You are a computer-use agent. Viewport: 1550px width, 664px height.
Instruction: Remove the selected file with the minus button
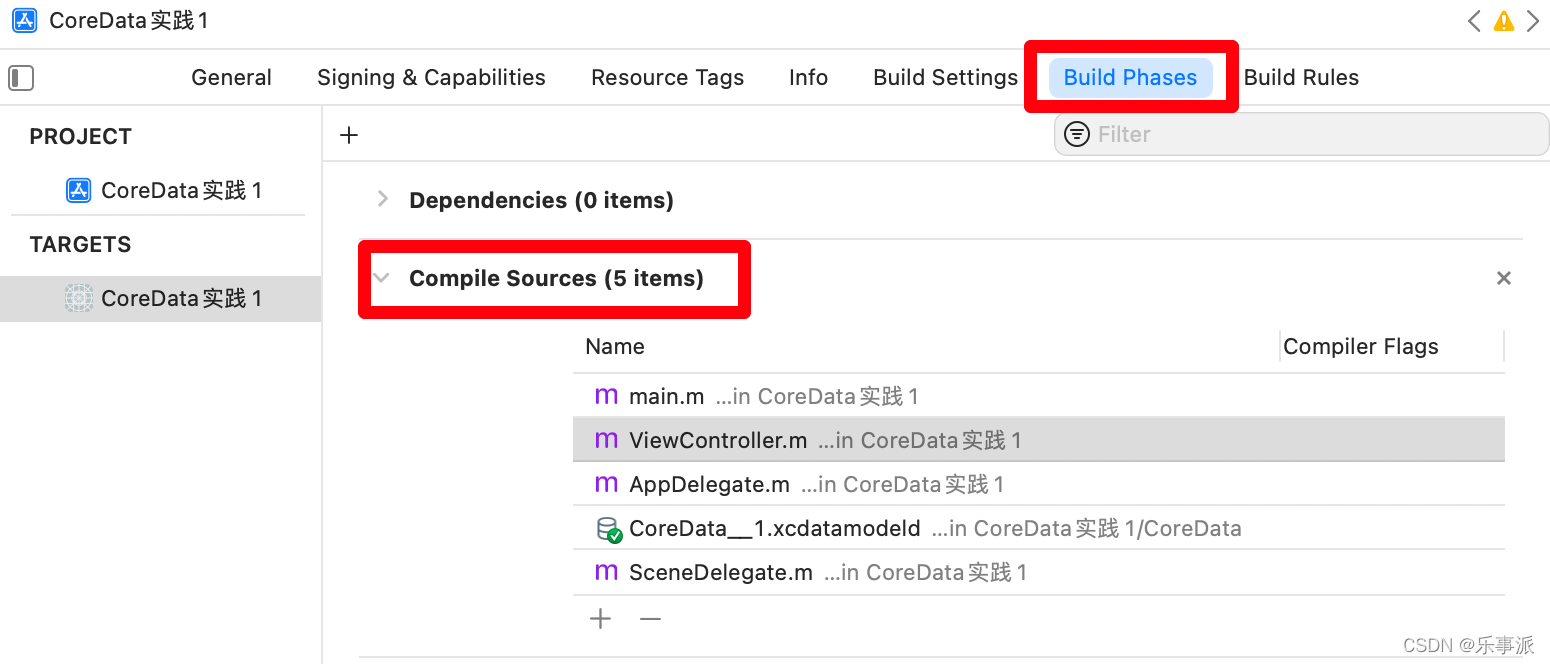click(651, 619)
